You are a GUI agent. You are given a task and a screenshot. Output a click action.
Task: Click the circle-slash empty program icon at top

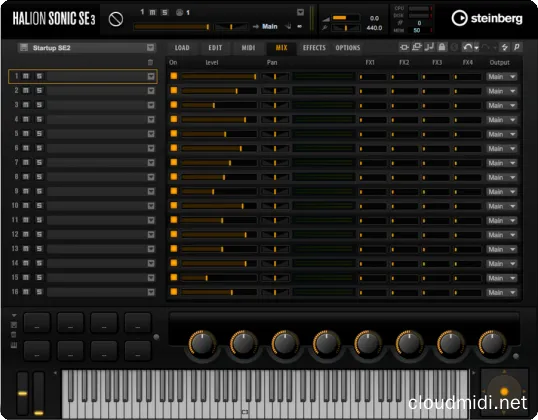[x=116, y=19]
